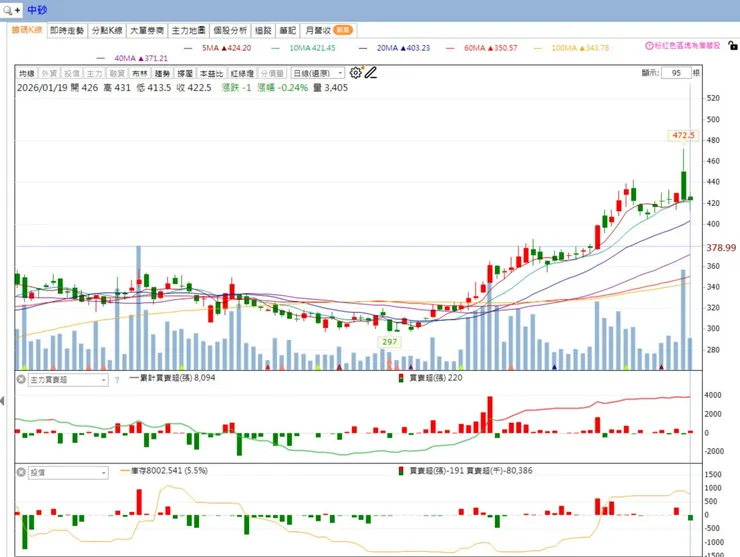This screenshot has width=740, height=557.
Task: Click the 10MA 421.45 value text
Action: point(312,48)
